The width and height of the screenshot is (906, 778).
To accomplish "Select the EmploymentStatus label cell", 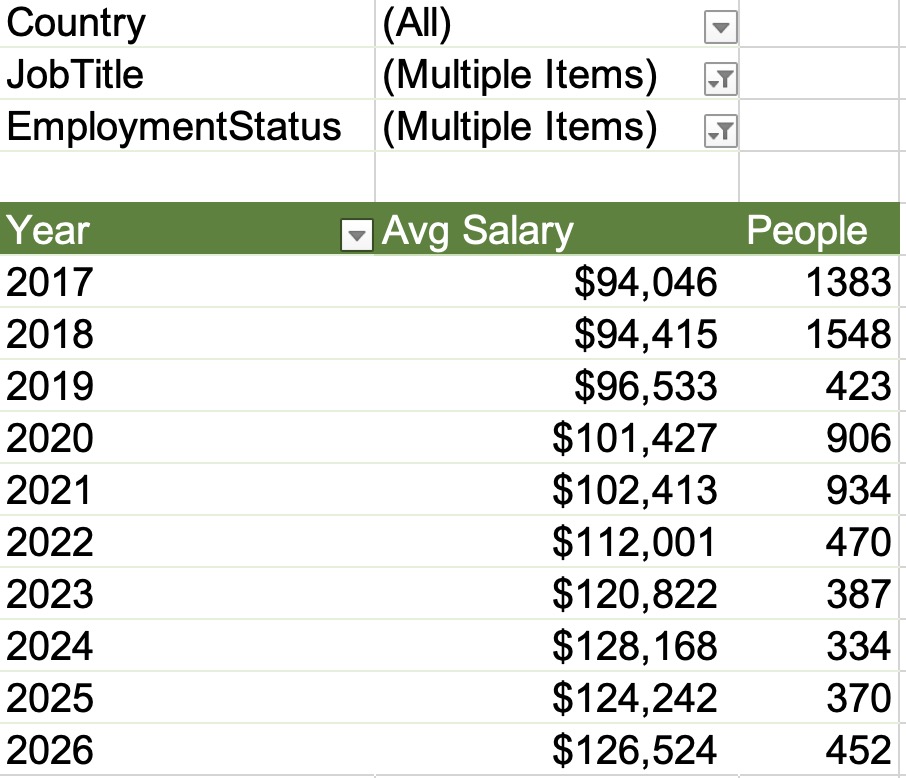I will click(x=173, y=127).
